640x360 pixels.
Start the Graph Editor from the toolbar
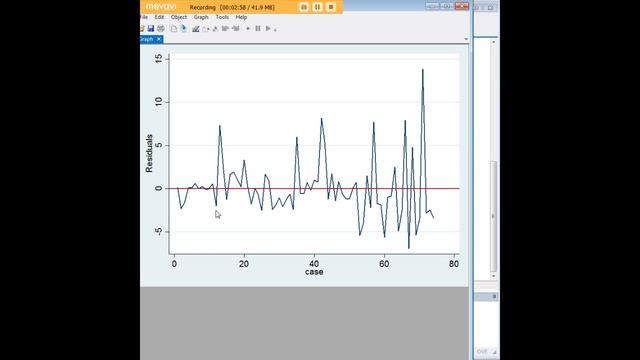[x=196, y=29]
